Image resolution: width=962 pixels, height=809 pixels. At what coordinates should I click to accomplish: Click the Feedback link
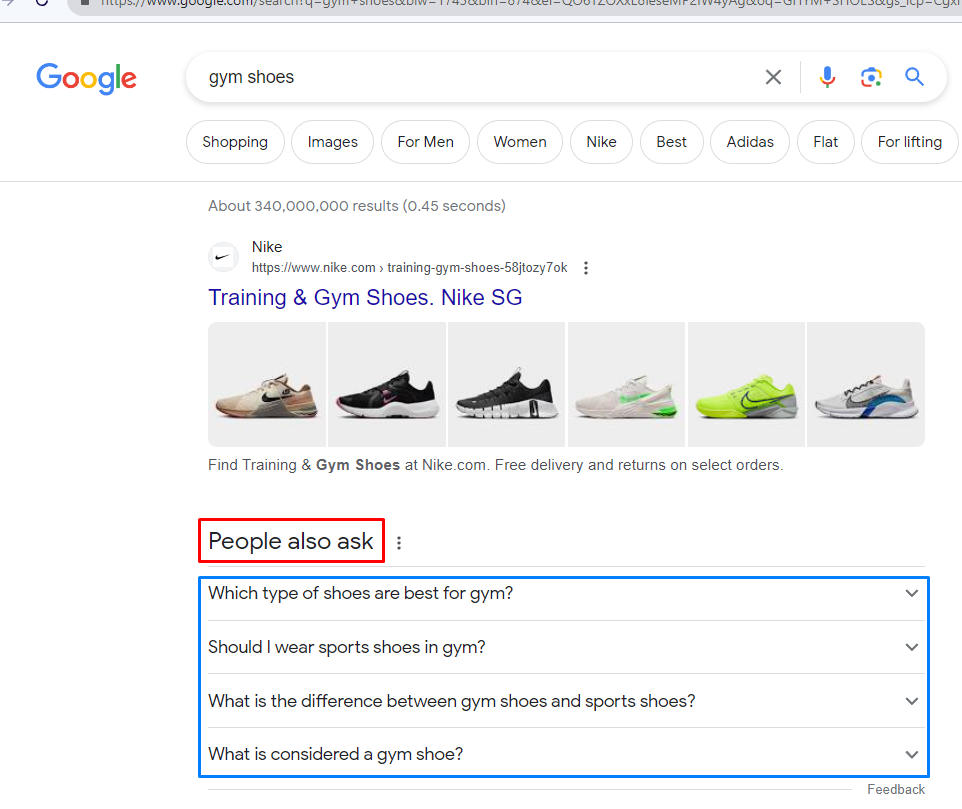pos(896,789)
